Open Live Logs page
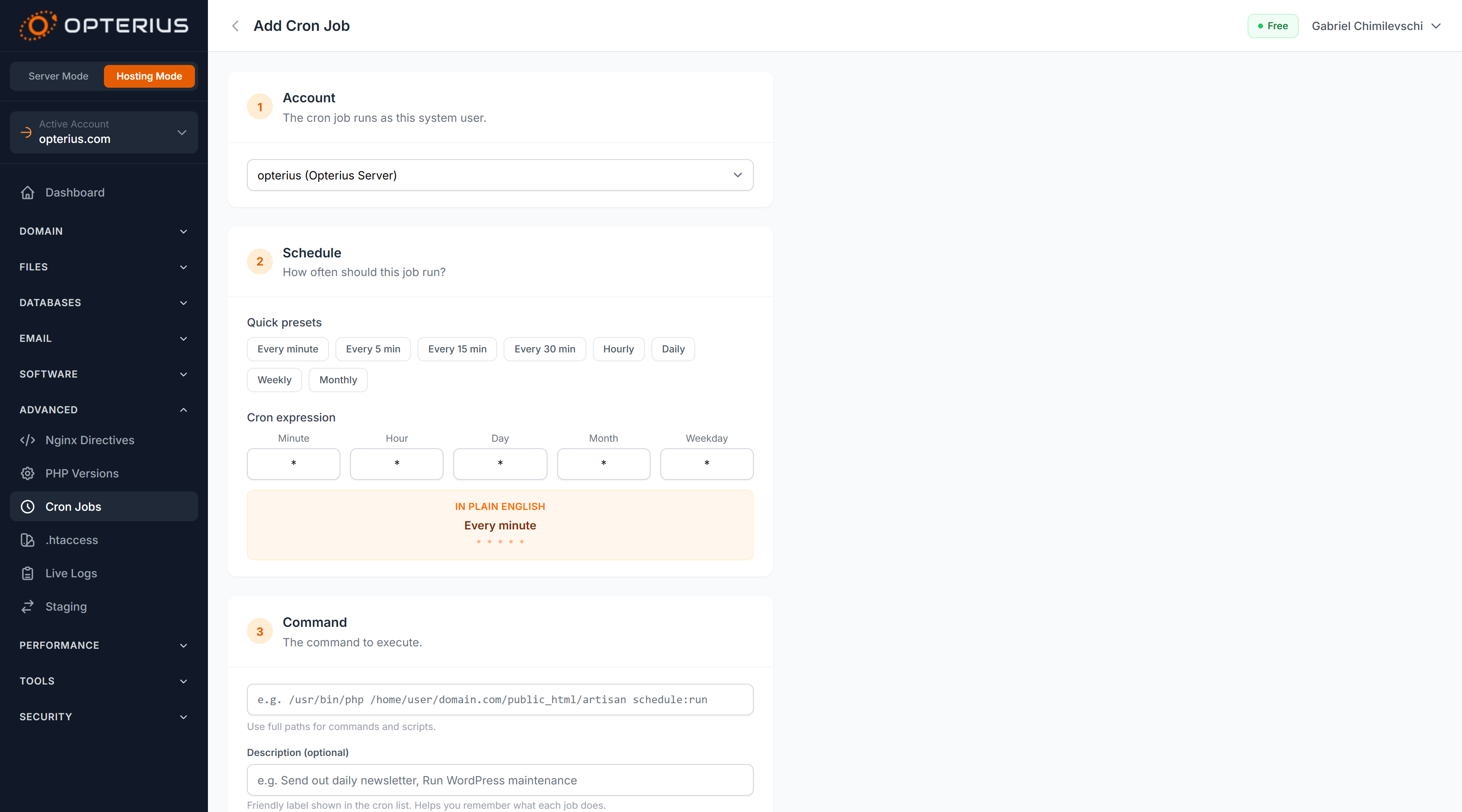This screenshot has width=1462, height=812. pyautogui.click(x=104, y=573)
